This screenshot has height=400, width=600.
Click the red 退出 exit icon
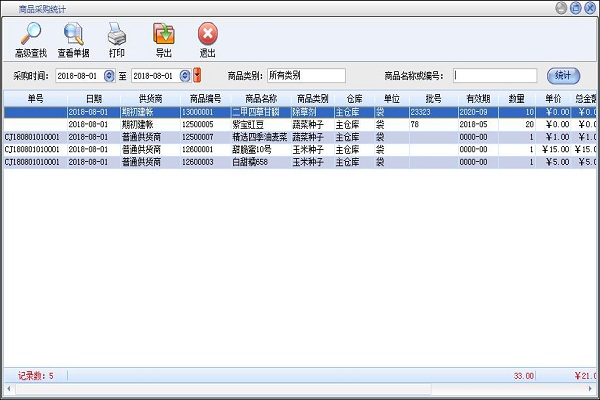[207, 40]
